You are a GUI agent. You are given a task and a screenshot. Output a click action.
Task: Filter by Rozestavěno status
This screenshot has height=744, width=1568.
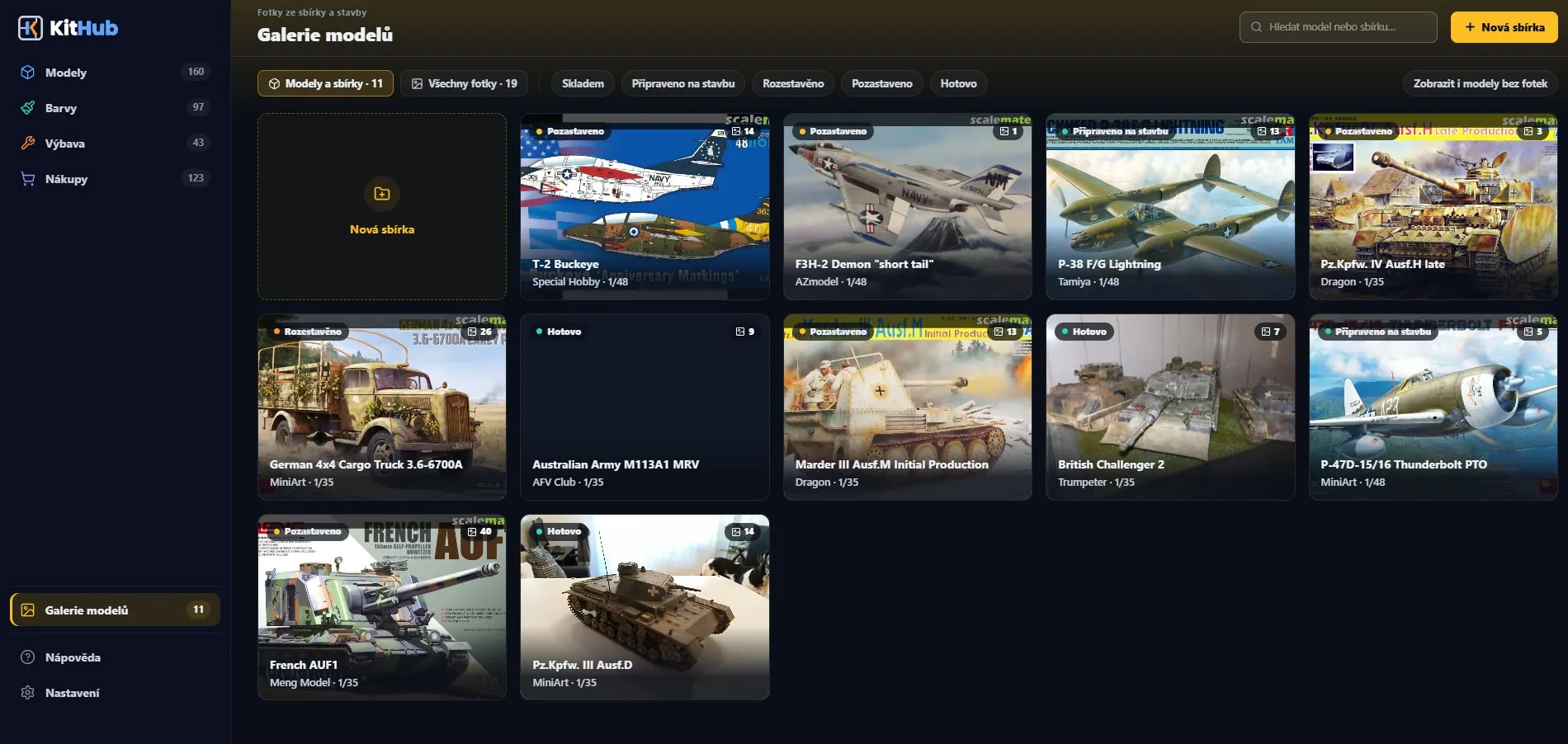[793, 83]
